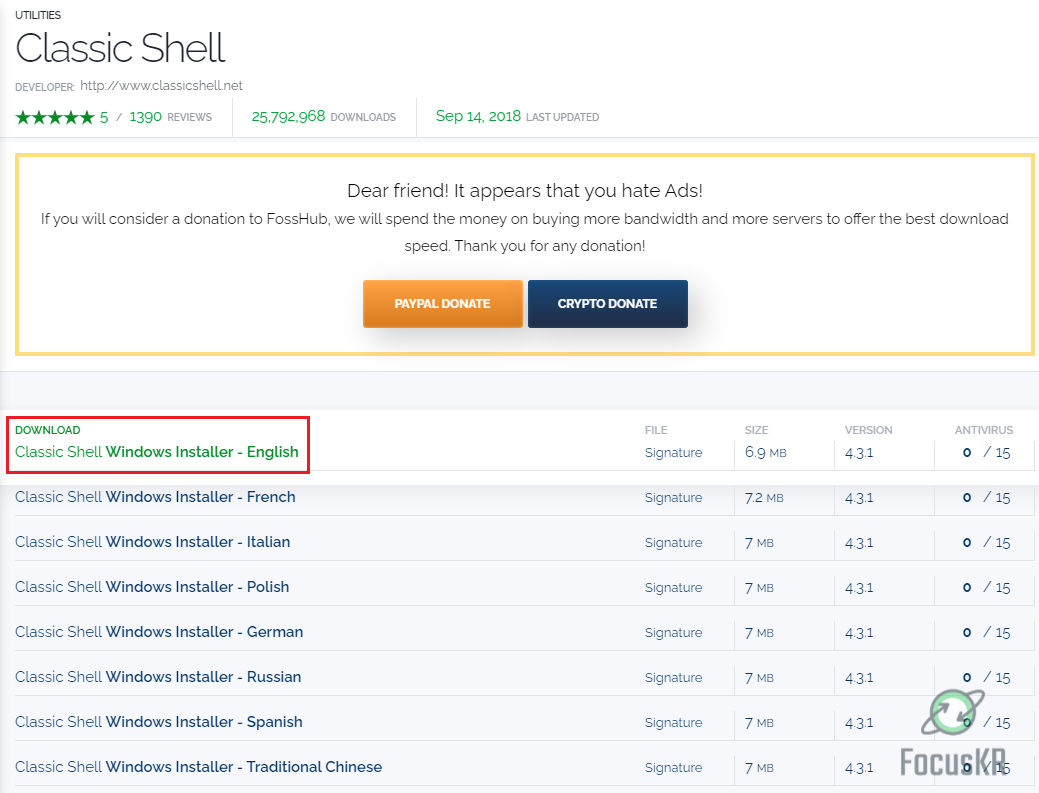Open Signature link for Spanish installer
The width and height of the screenshot is (1039, 793).
pos(673,723)
